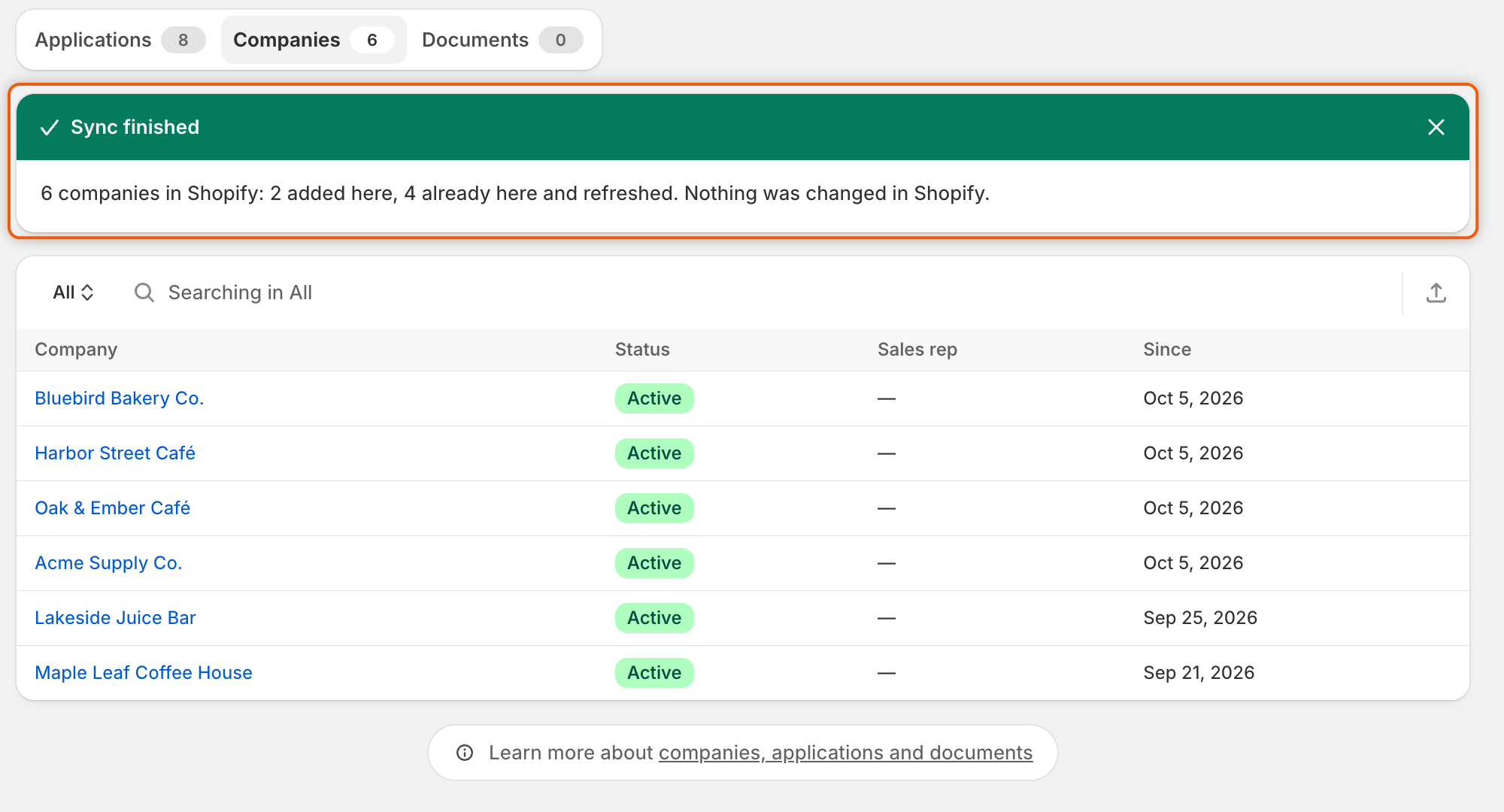Viewport: 1504px width, 812px height.
Task: Click Active badge for Oak & Ember Café
Action: point(654,508)
